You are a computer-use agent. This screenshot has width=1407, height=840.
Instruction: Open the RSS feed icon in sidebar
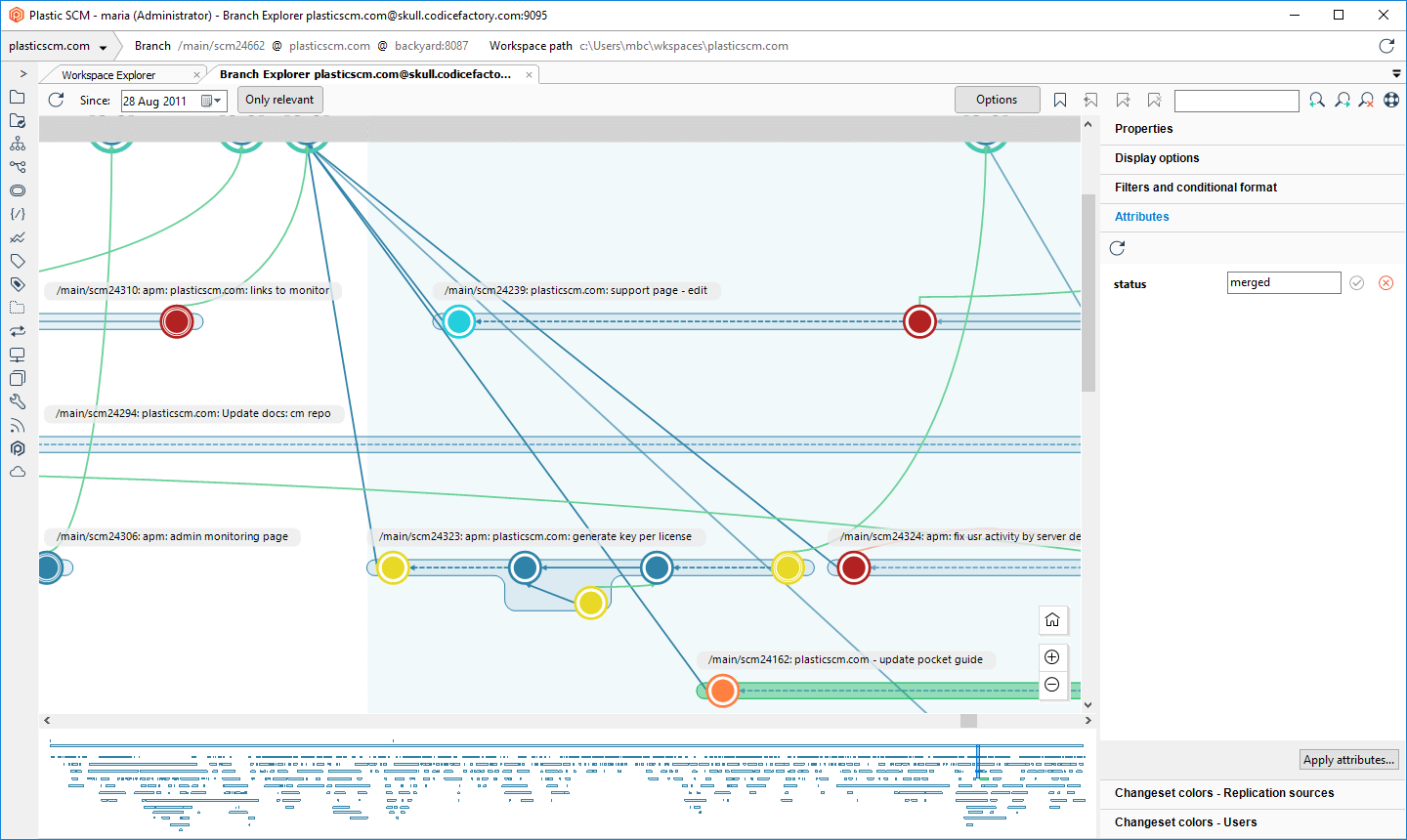pyautogui.click(x=17, y=425)
